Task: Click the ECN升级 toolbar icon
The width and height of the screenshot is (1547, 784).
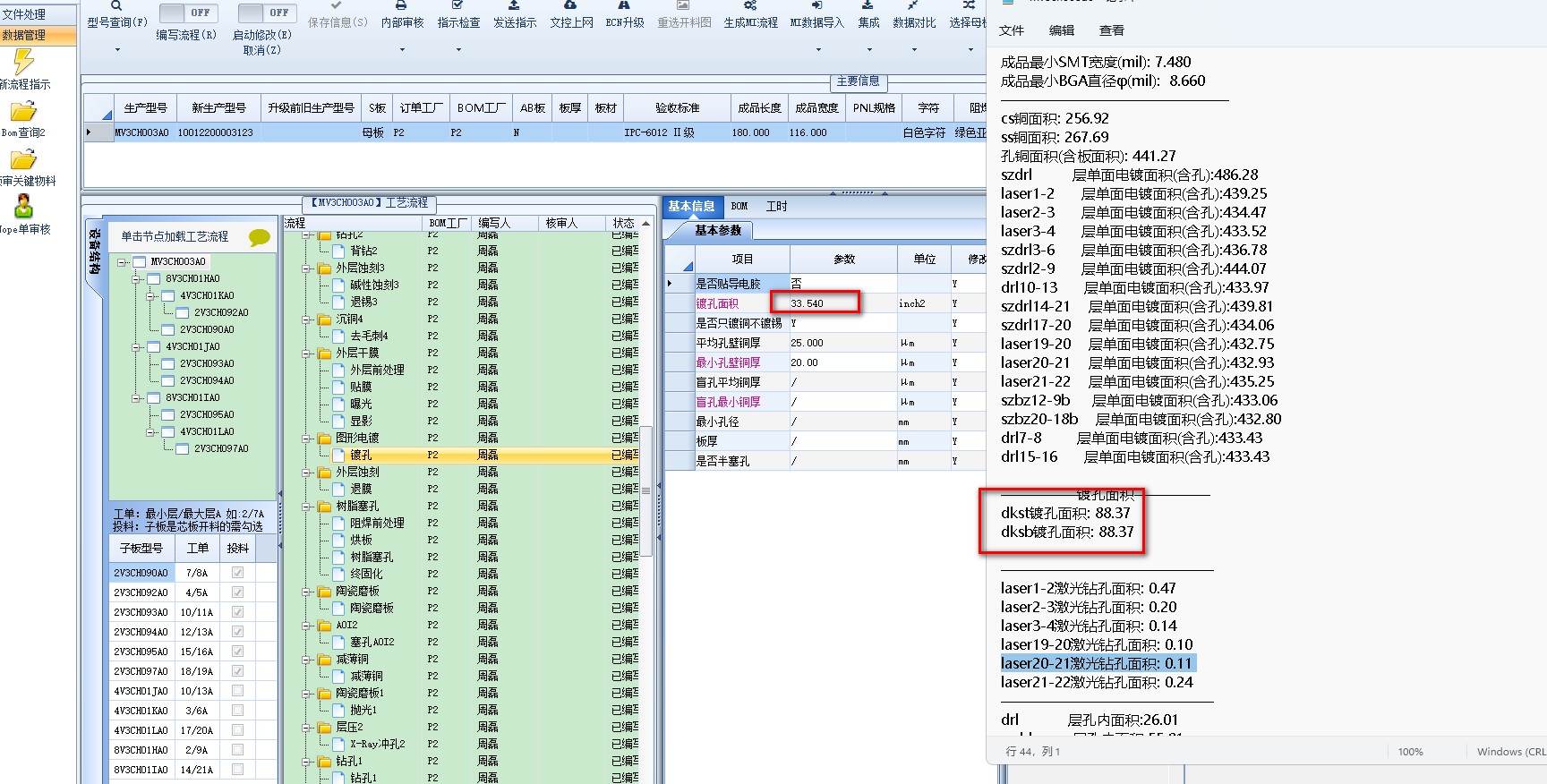Action: click(624, 5)
